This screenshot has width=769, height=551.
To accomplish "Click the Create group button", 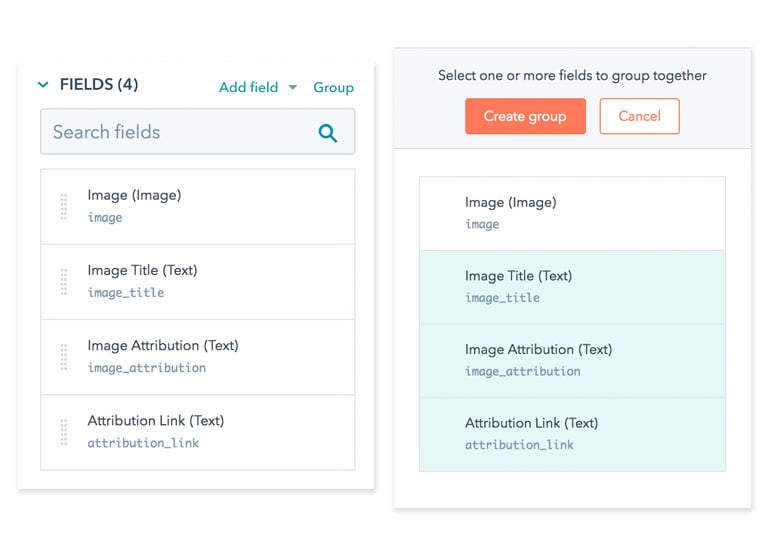I will [x=525, y=116].
